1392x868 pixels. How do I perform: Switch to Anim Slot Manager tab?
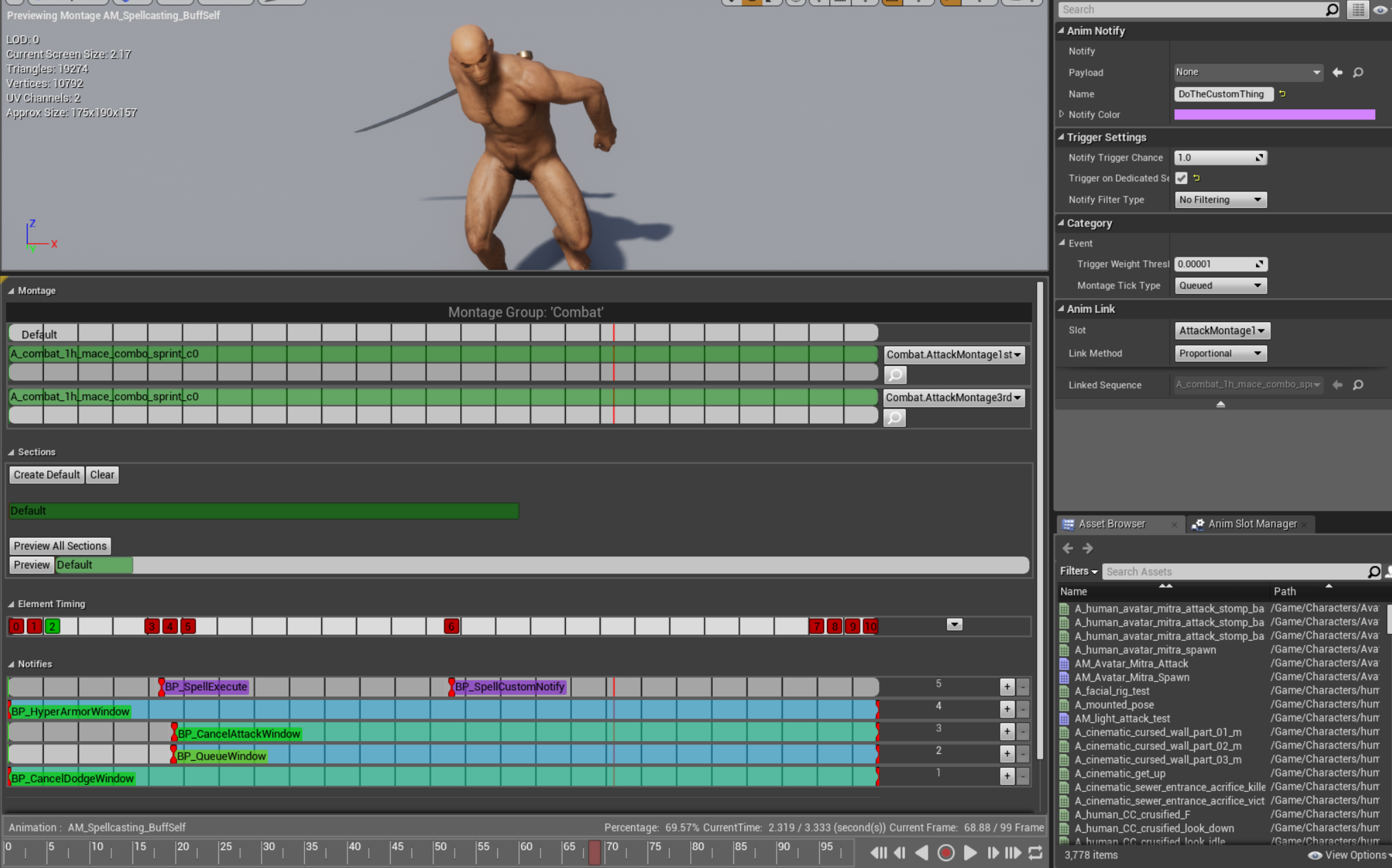(1252, 524)
